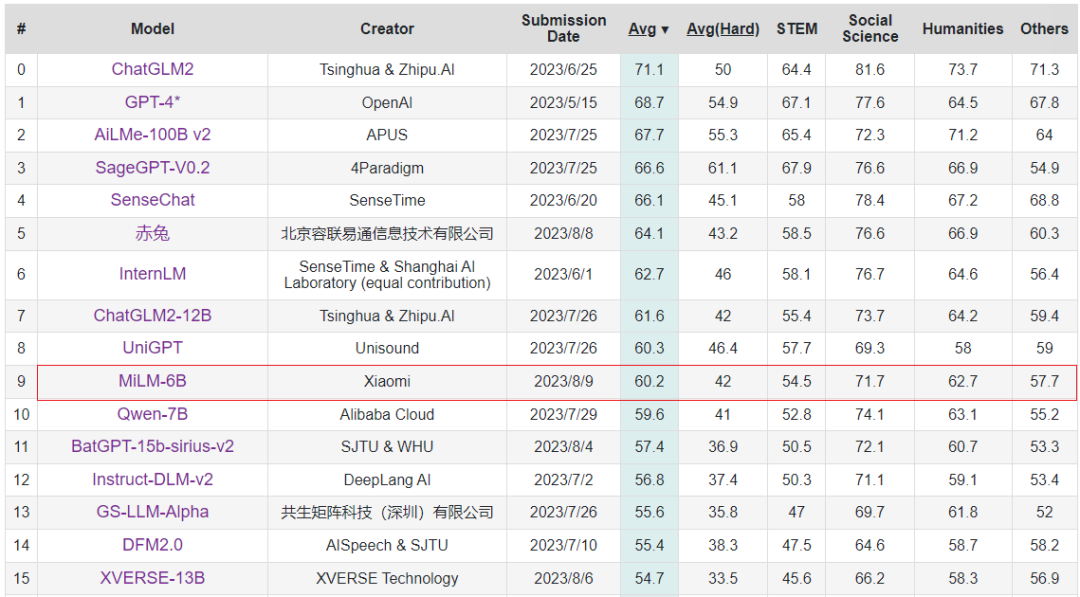Sort by the Avg(Hard) column header
Viewport: 1080px width, 597px height.
pyautogui.click(x=722, y=29)
